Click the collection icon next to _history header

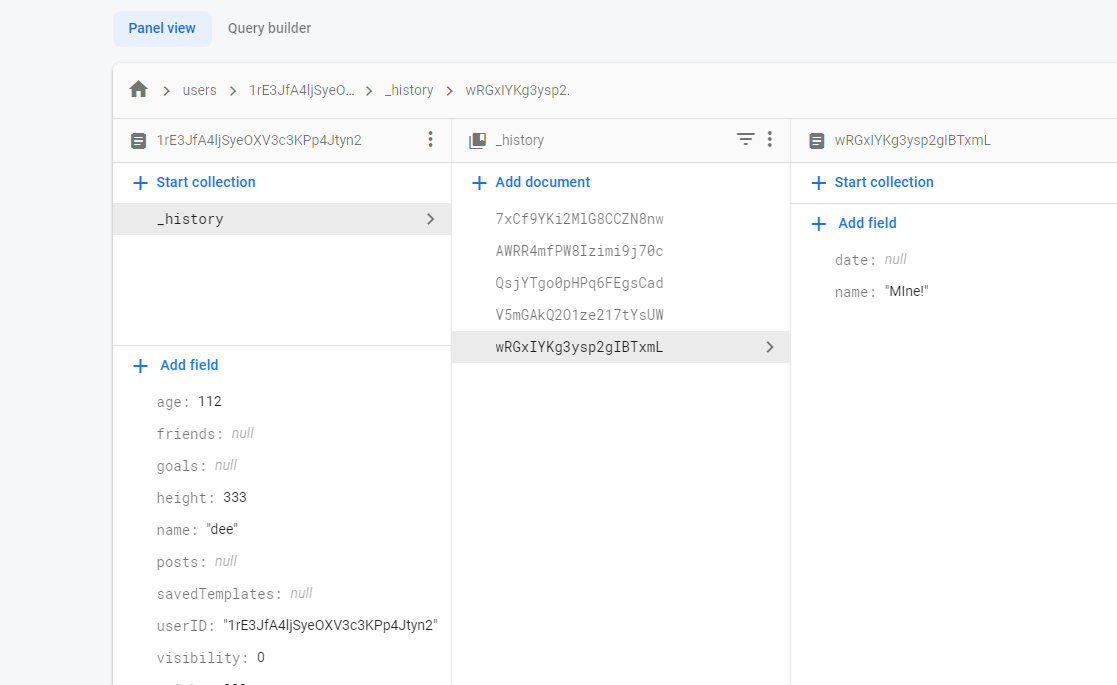point(477,140)
